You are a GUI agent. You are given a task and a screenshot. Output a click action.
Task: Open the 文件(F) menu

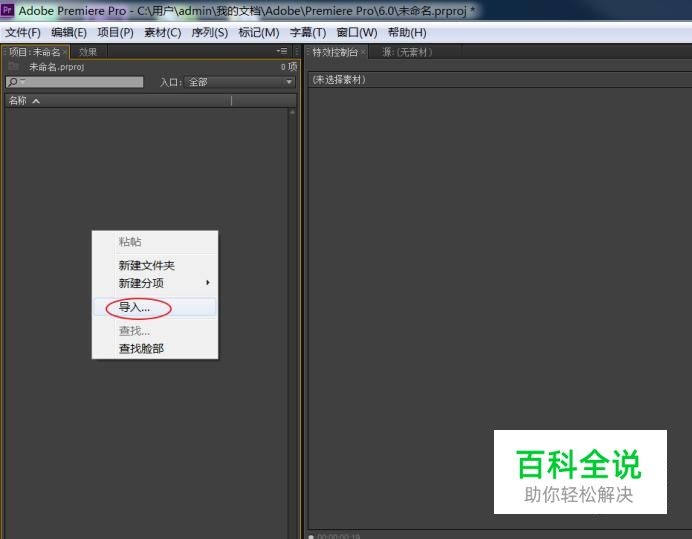23,33
